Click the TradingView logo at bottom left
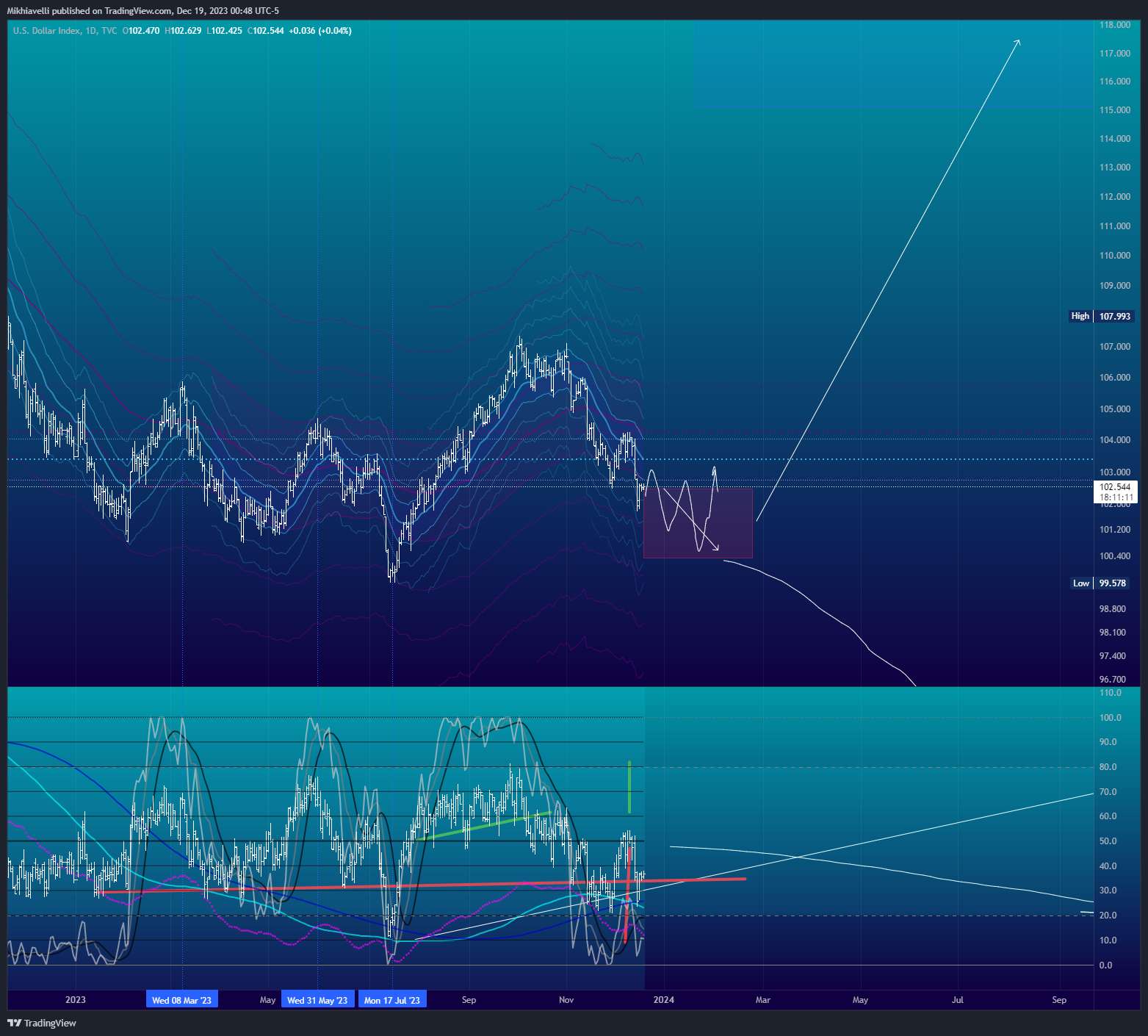Image resolution: width=1148 pixels, height=1036 pixels. tap(42, 1023)
